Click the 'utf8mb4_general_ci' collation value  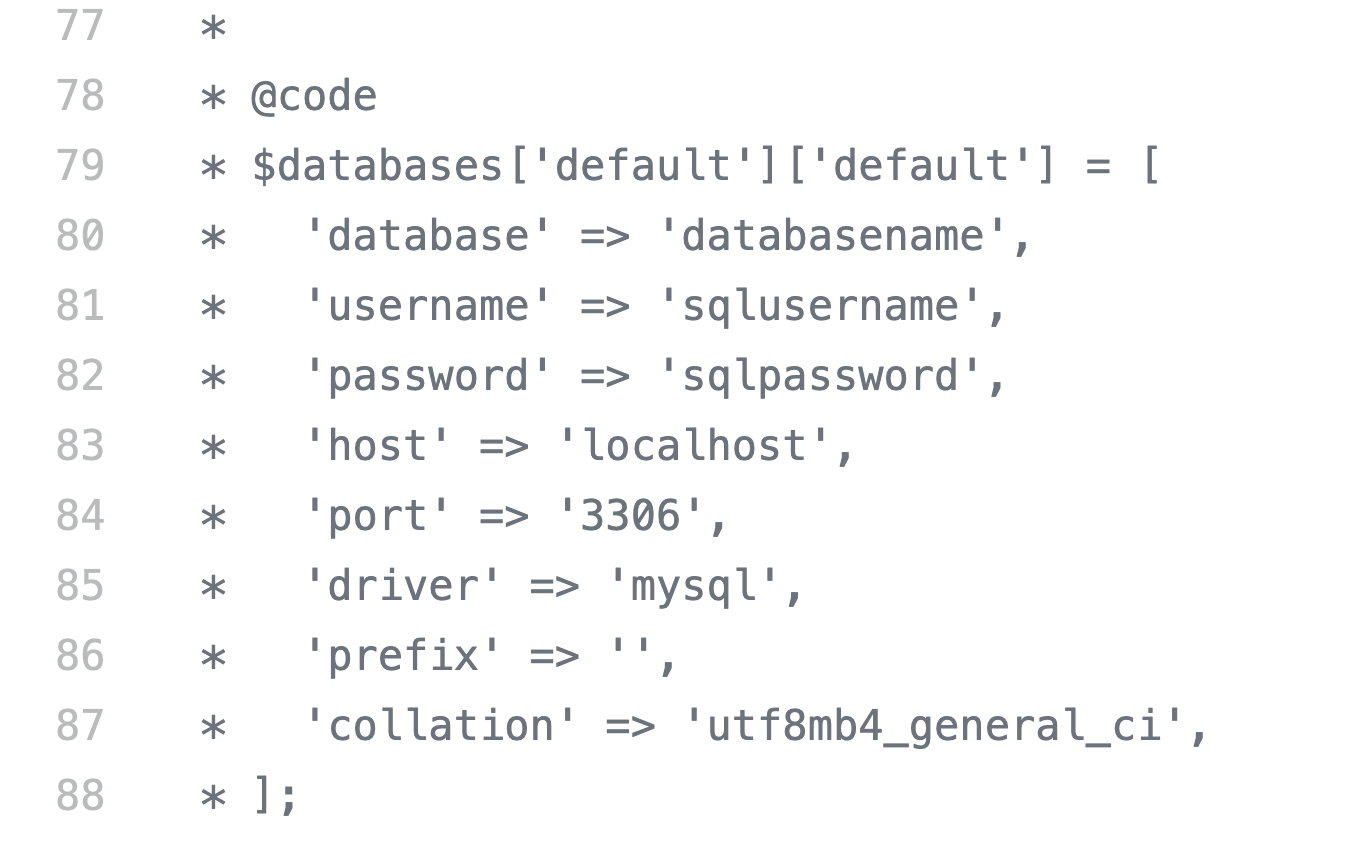(x=934, y=726)
